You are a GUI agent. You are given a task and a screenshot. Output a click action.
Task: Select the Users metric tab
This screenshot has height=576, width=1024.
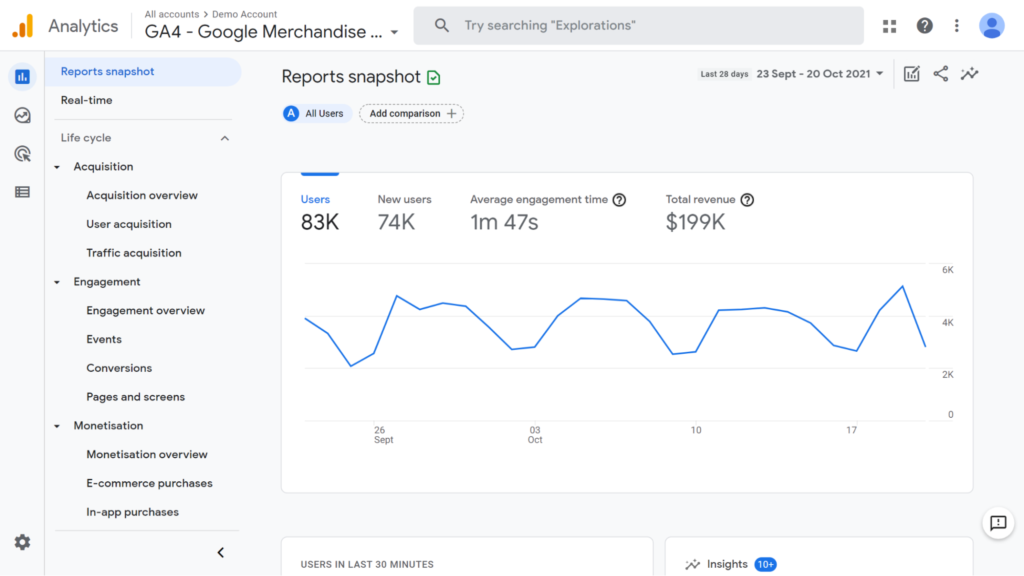pos(319,213)
